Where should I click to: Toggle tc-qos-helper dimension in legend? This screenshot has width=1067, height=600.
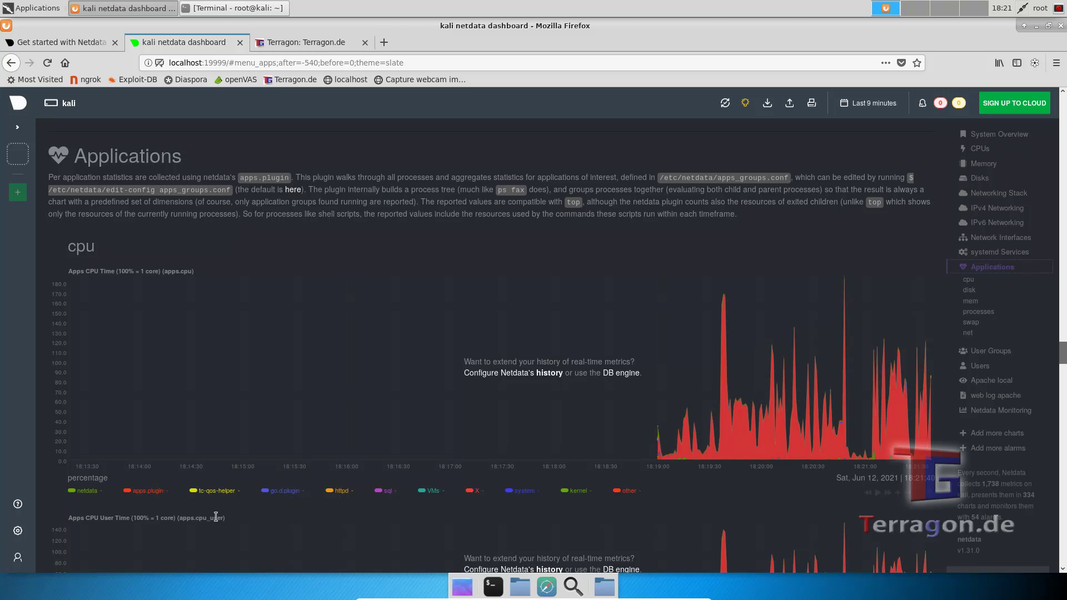pyautogui.click(x=212, y=490)
